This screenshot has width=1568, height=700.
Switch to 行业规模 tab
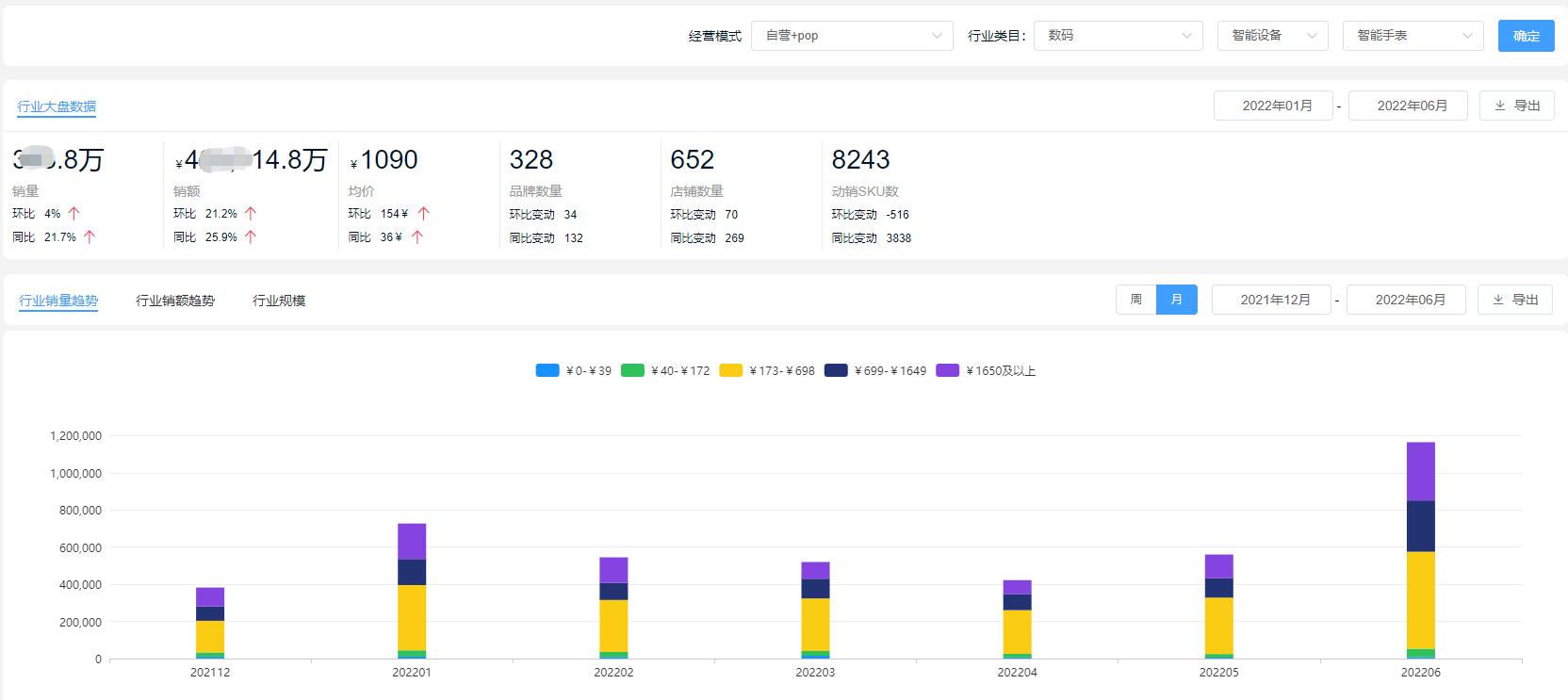coord(279,301)
